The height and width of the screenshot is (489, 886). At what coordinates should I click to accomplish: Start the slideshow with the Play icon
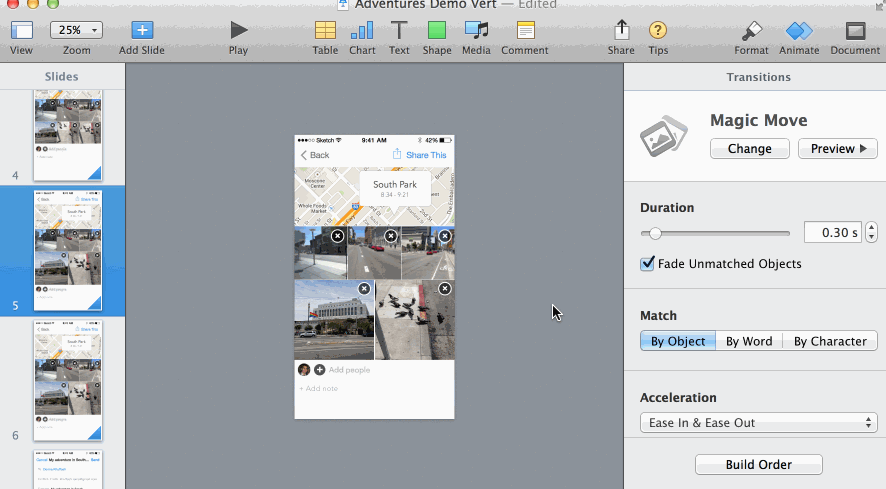[x=238, y=31]
